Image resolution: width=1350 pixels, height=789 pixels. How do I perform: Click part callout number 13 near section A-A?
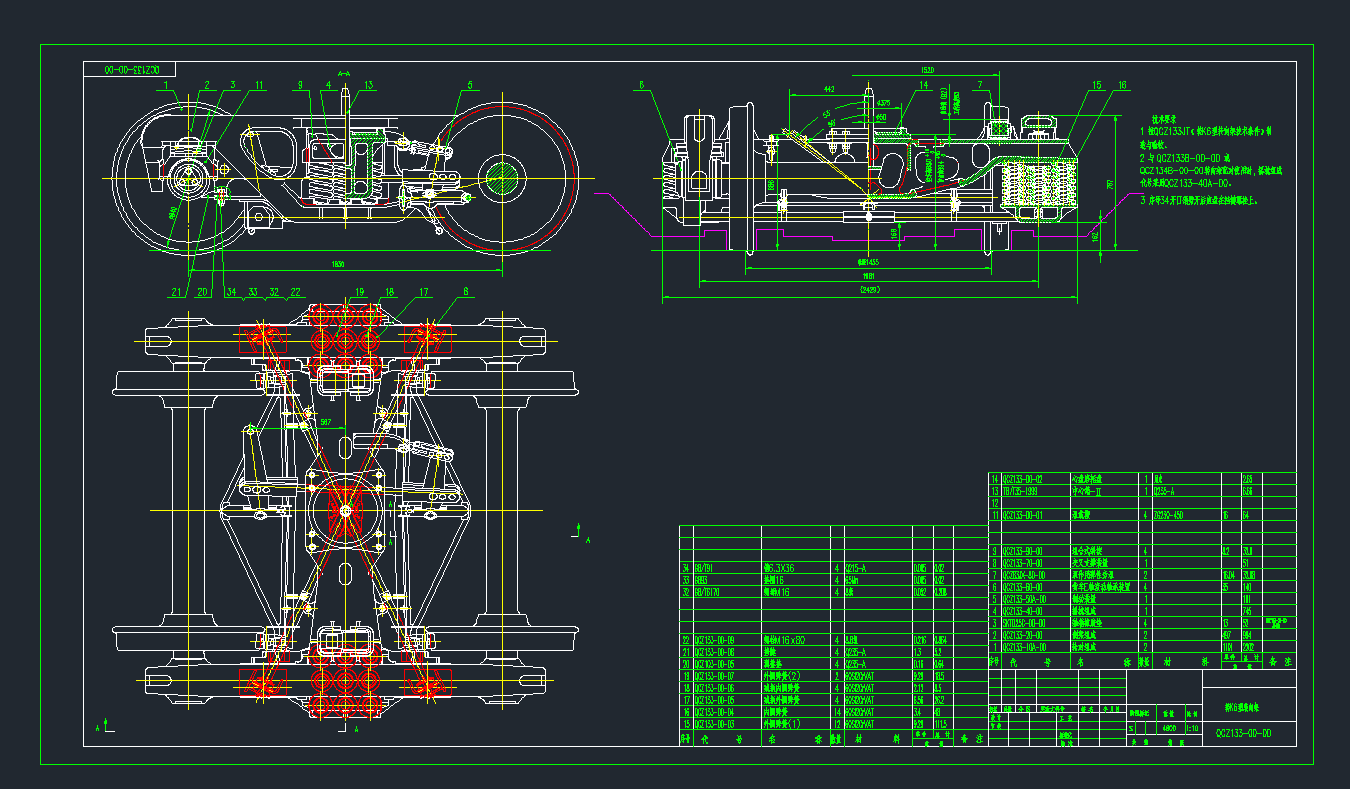click(x=368, y=86)
